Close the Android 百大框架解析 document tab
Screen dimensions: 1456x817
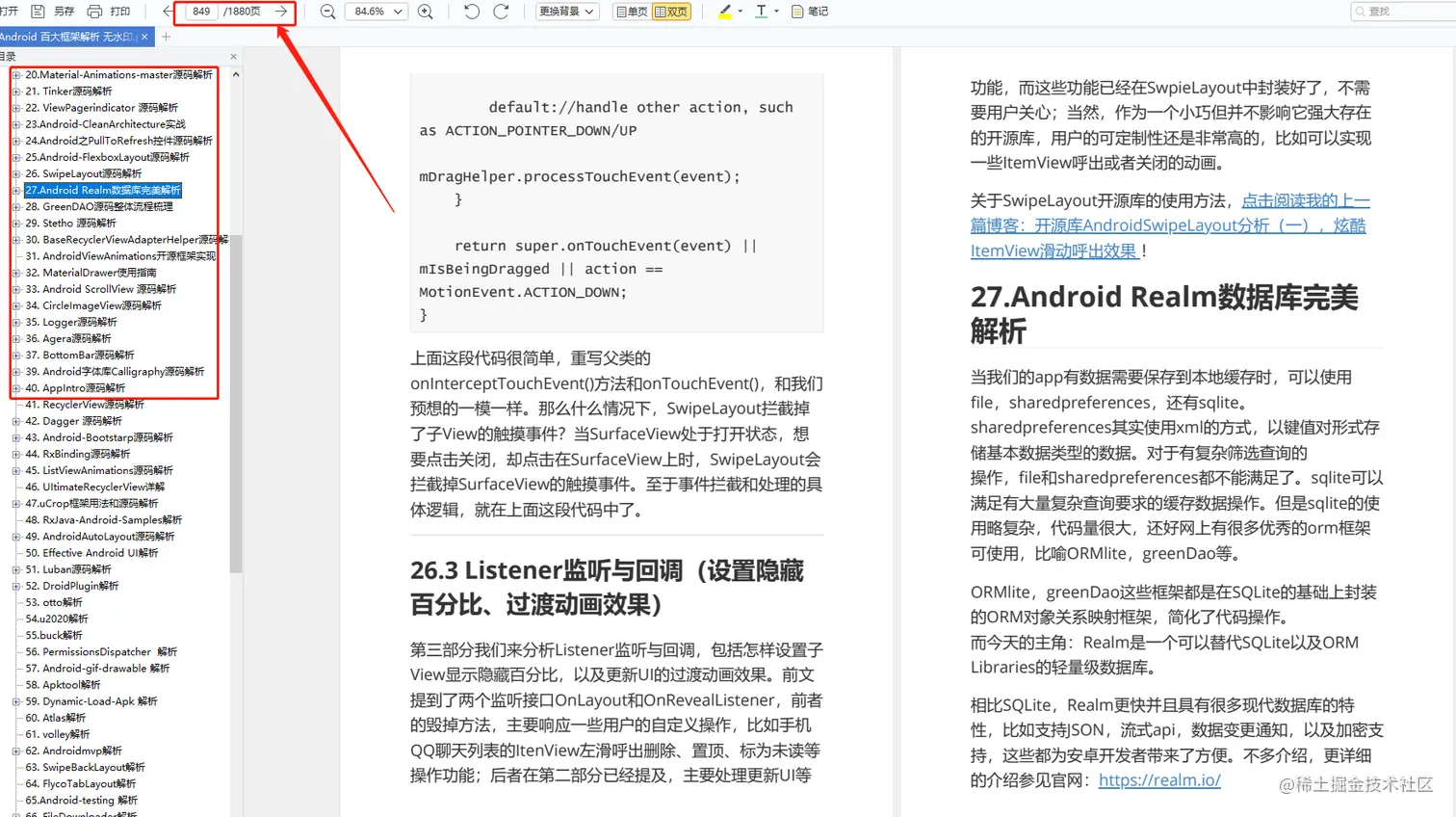(x=144, y=37)
